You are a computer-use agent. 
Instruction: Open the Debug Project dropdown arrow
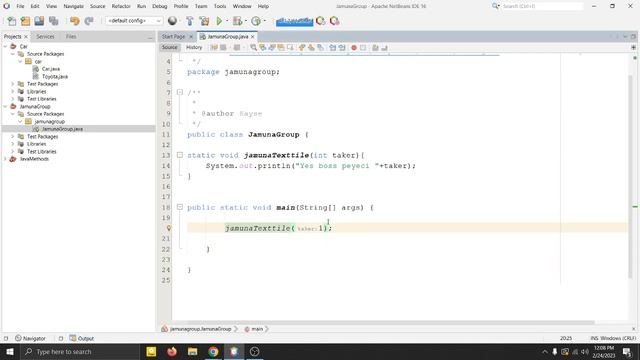(246, 21)
